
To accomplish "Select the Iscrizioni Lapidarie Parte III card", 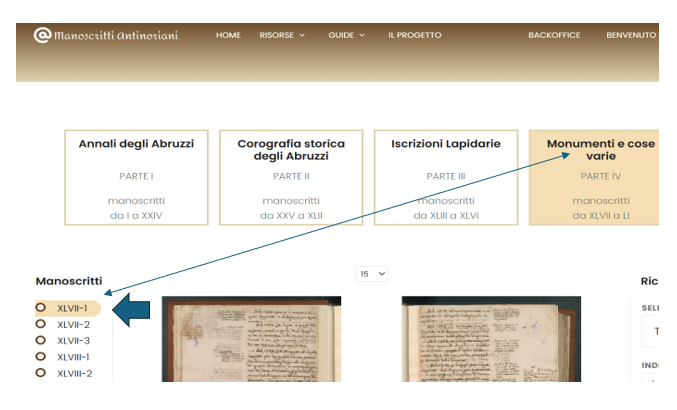I will [446, 177].
